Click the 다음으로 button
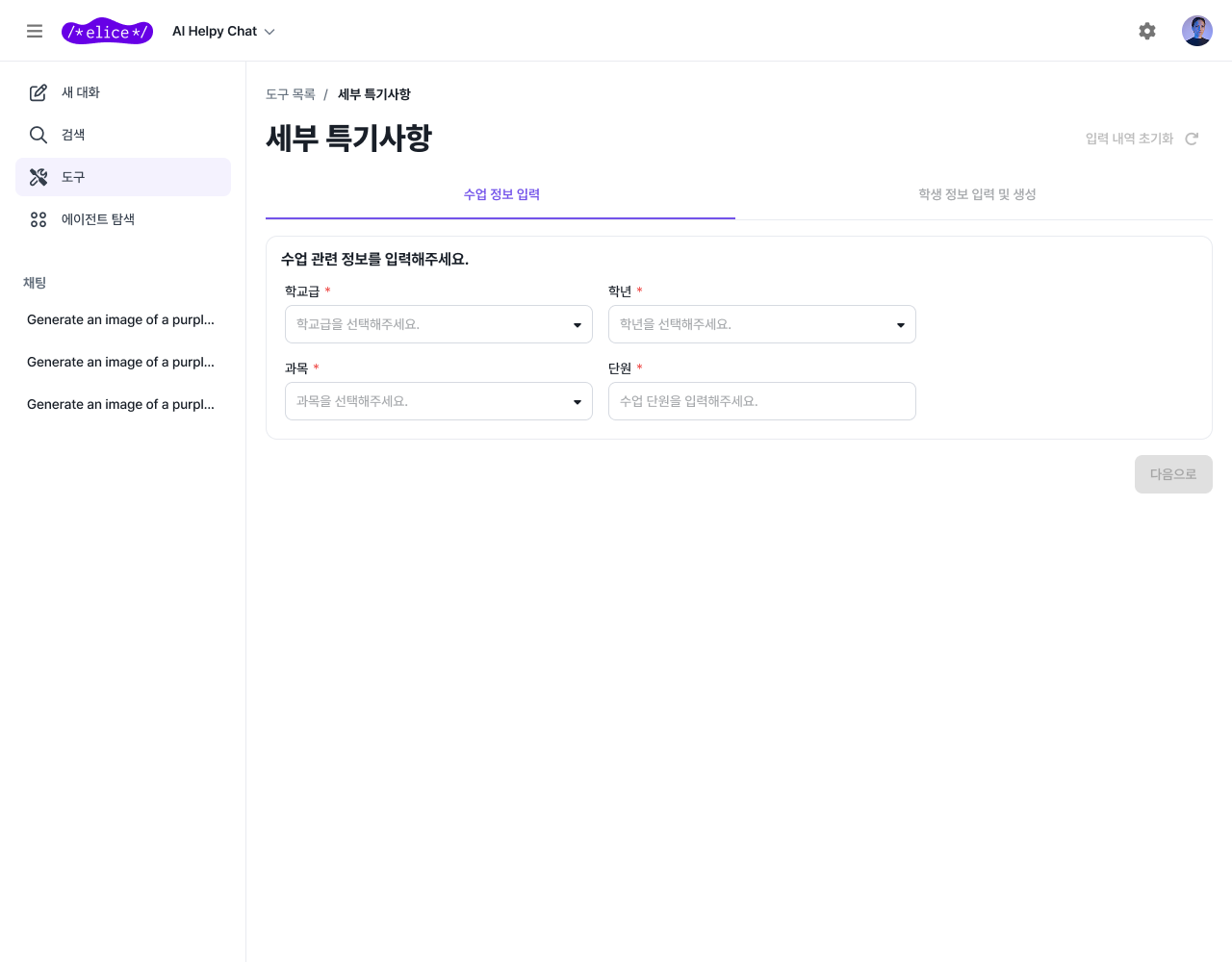This screenshot has width=1232, height=962. (x=1172, y=474)
